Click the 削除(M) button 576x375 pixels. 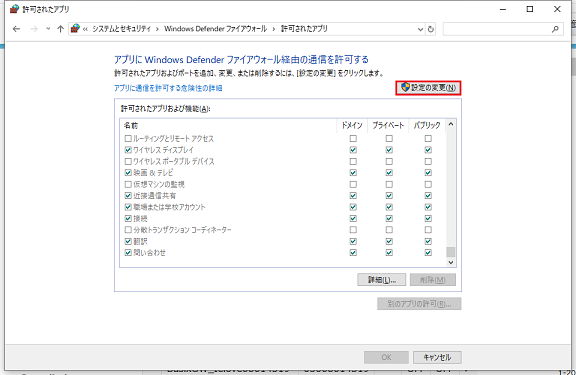pyautogui.click(x=433, y=280)
